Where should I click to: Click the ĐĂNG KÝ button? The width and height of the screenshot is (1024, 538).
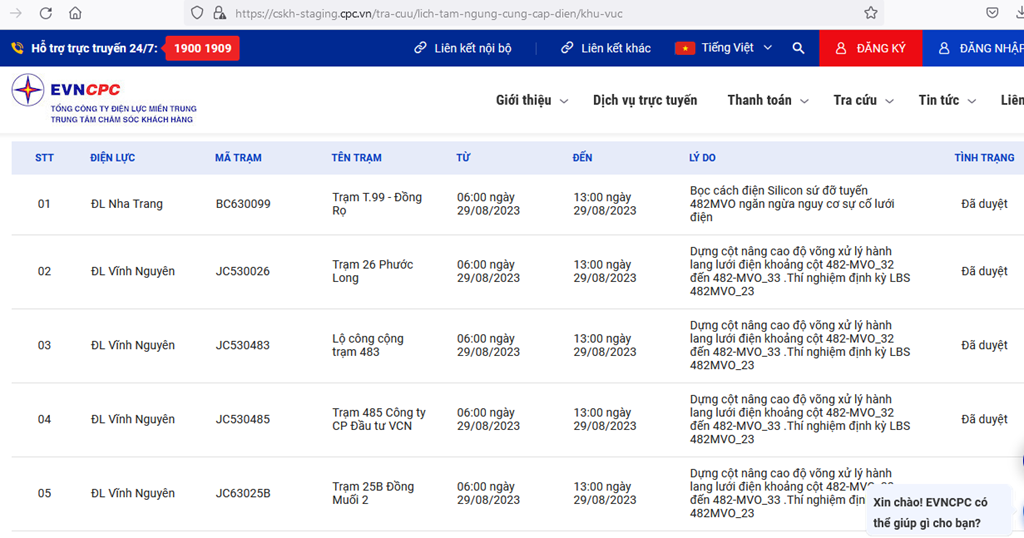click(871, 48)
